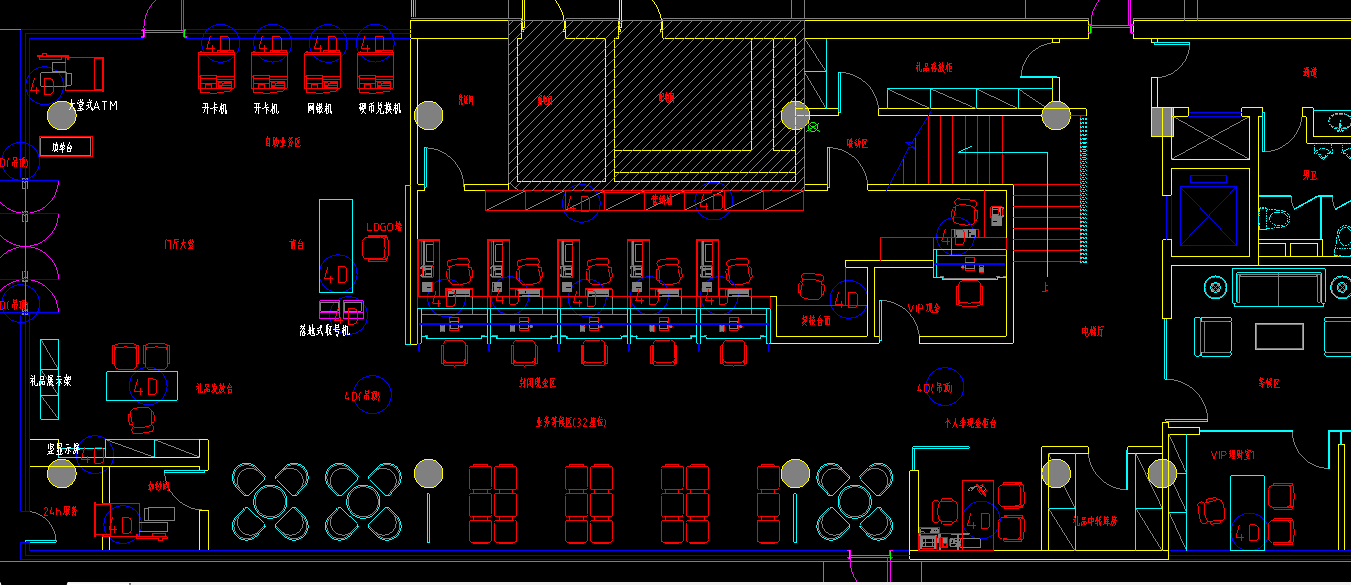Viewport: 1351px width, 585px height.
Task: Select the 前台 label text
Action: pos(296,243)
